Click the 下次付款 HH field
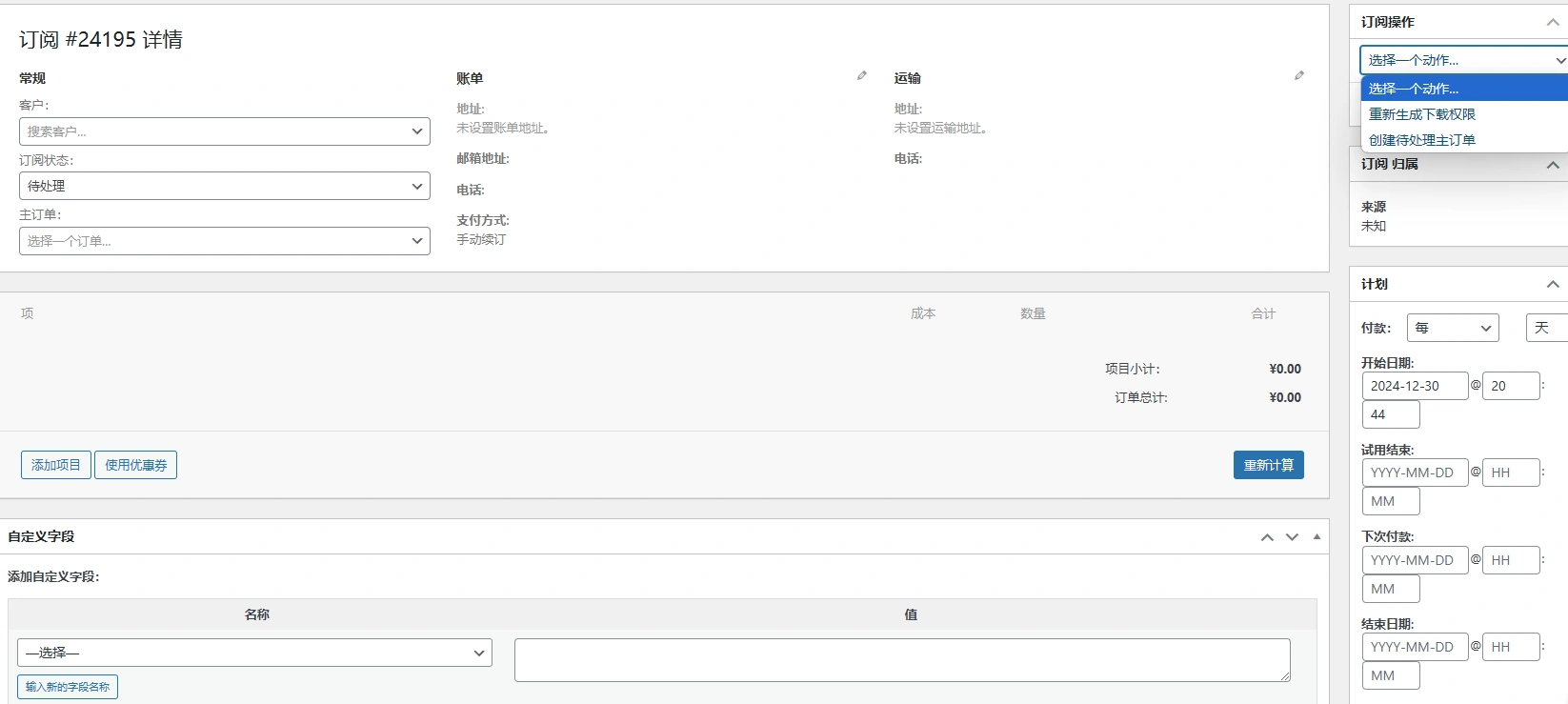Screen dimensions: 1568x704 tap(1511, 560)
